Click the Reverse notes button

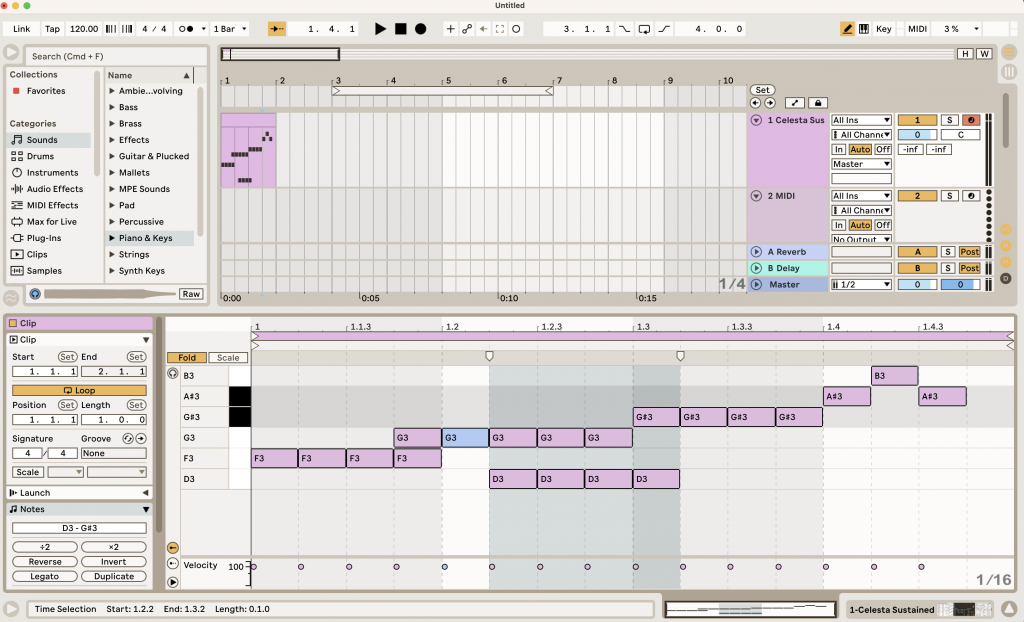(x=45, y=562)
